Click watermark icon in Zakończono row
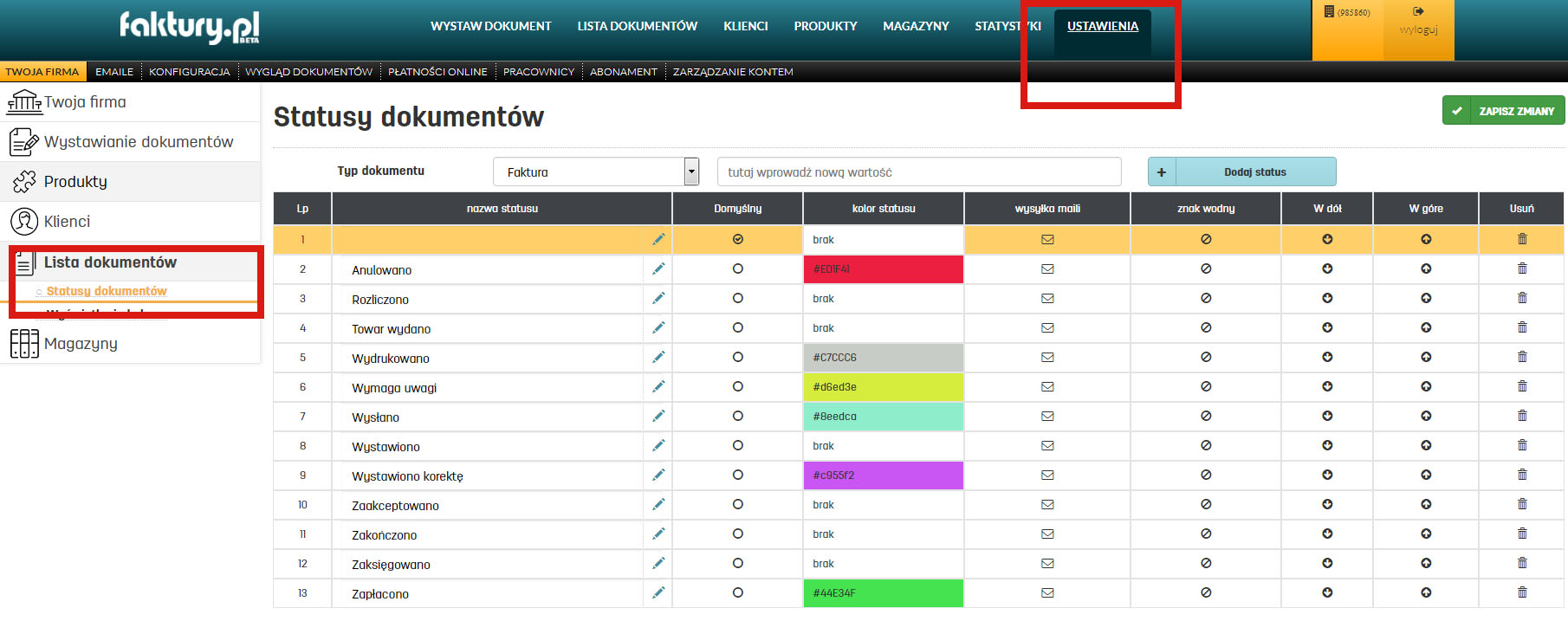The height and width of the screenshot is (634, 1568). pos(1206,534)
